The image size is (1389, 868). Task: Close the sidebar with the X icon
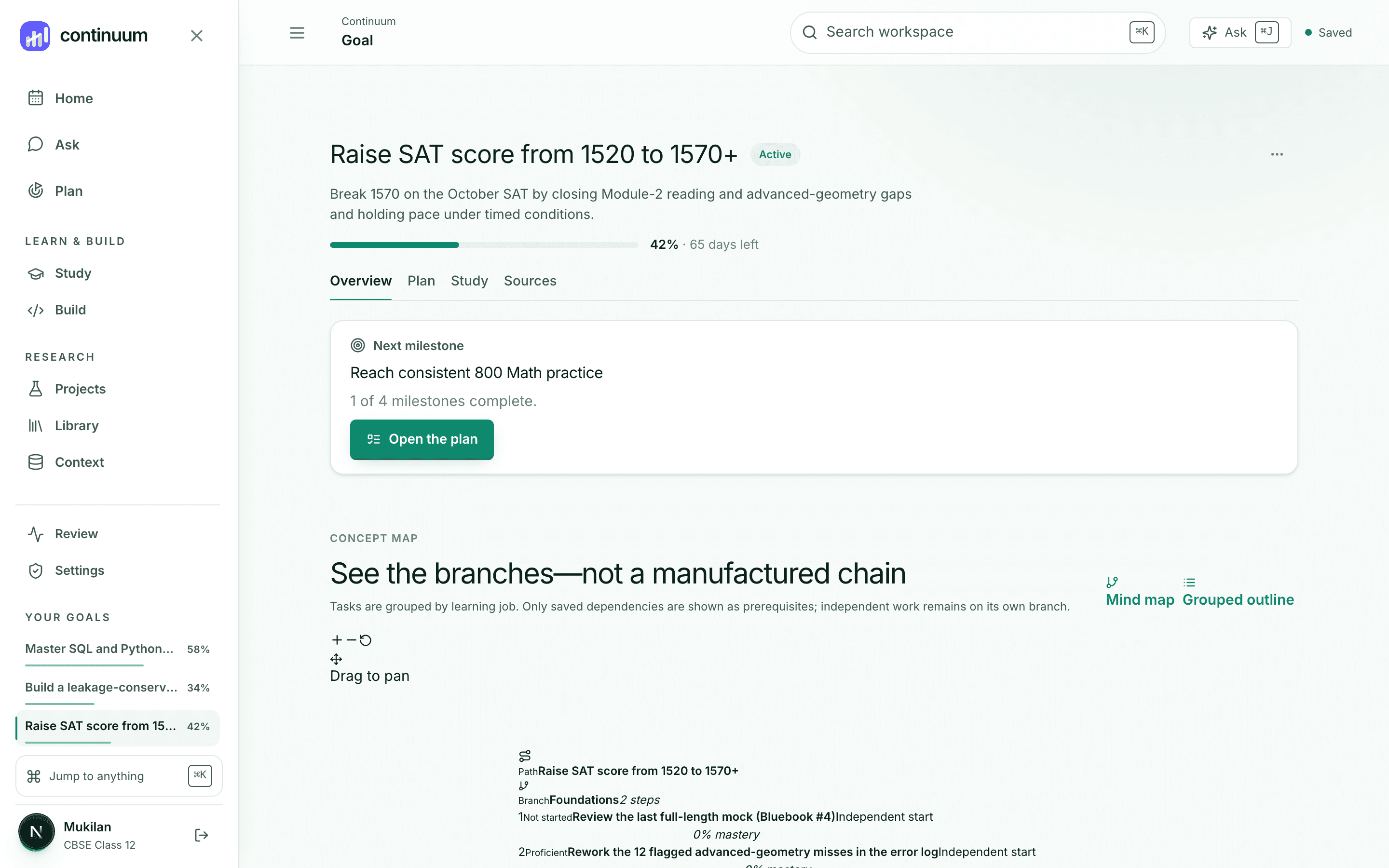(197, 36)
